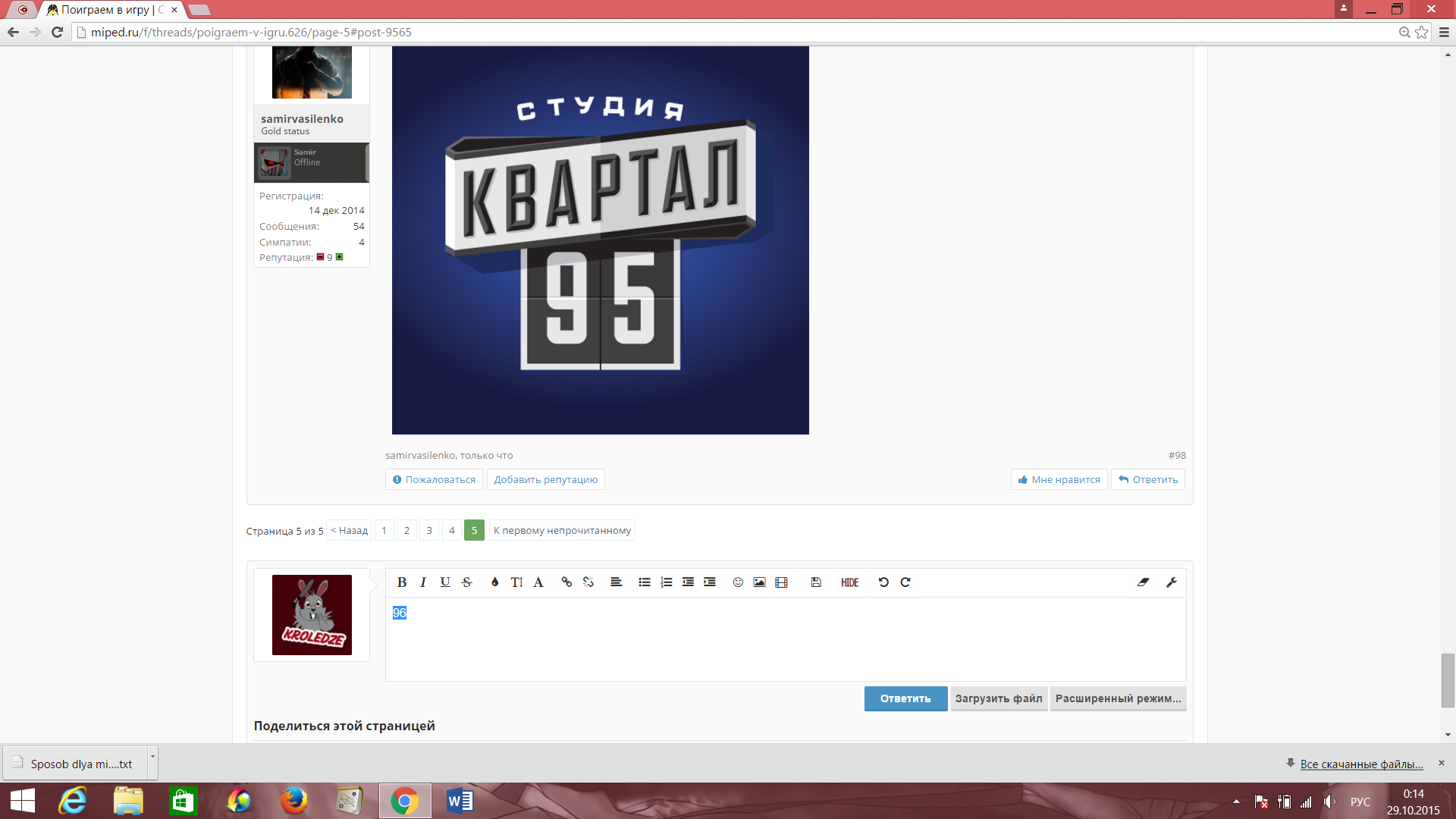Go to page 3 of the thread
Screen dimensions: 1456x819
point(429,530)
